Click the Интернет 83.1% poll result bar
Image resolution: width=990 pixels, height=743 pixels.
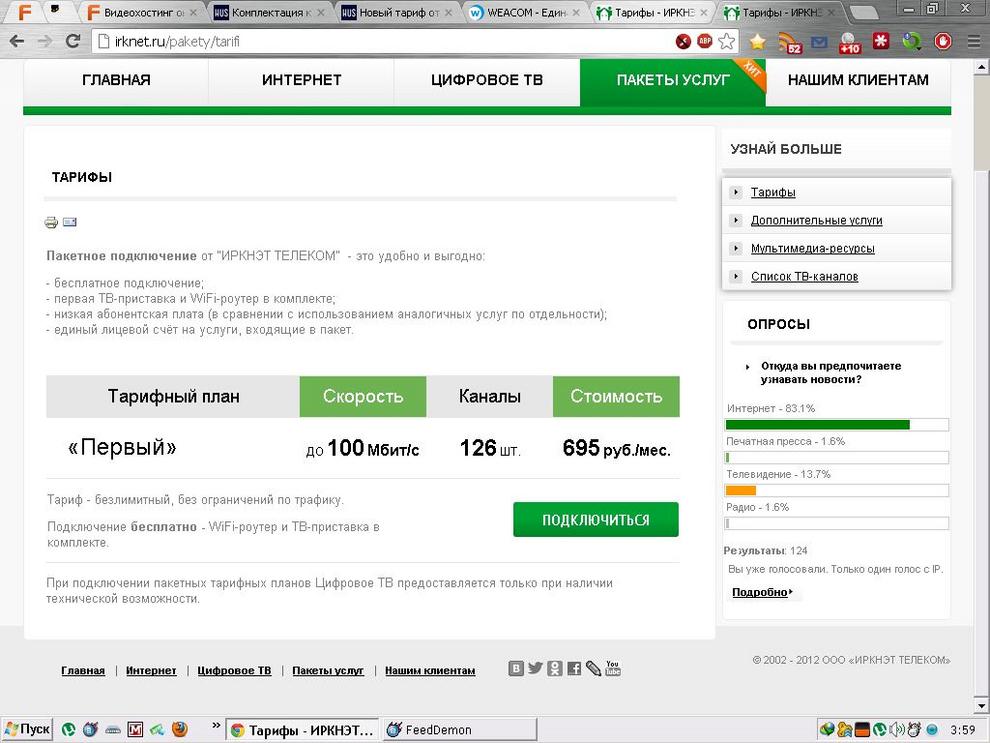pos(837,425)
